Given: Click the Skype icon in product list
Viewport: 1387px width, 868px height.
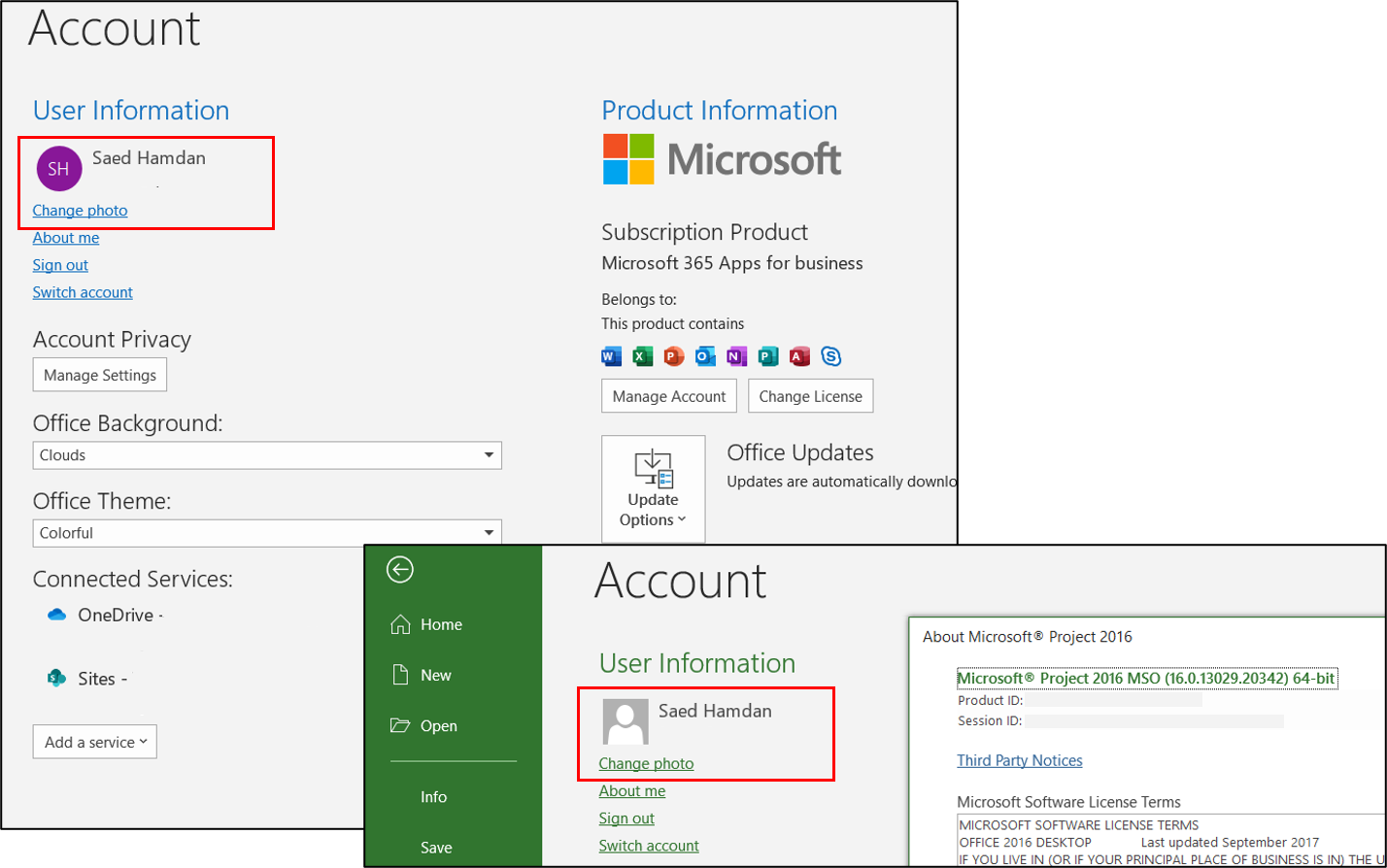Looking at the screenshot, I should tap(830, 356).
